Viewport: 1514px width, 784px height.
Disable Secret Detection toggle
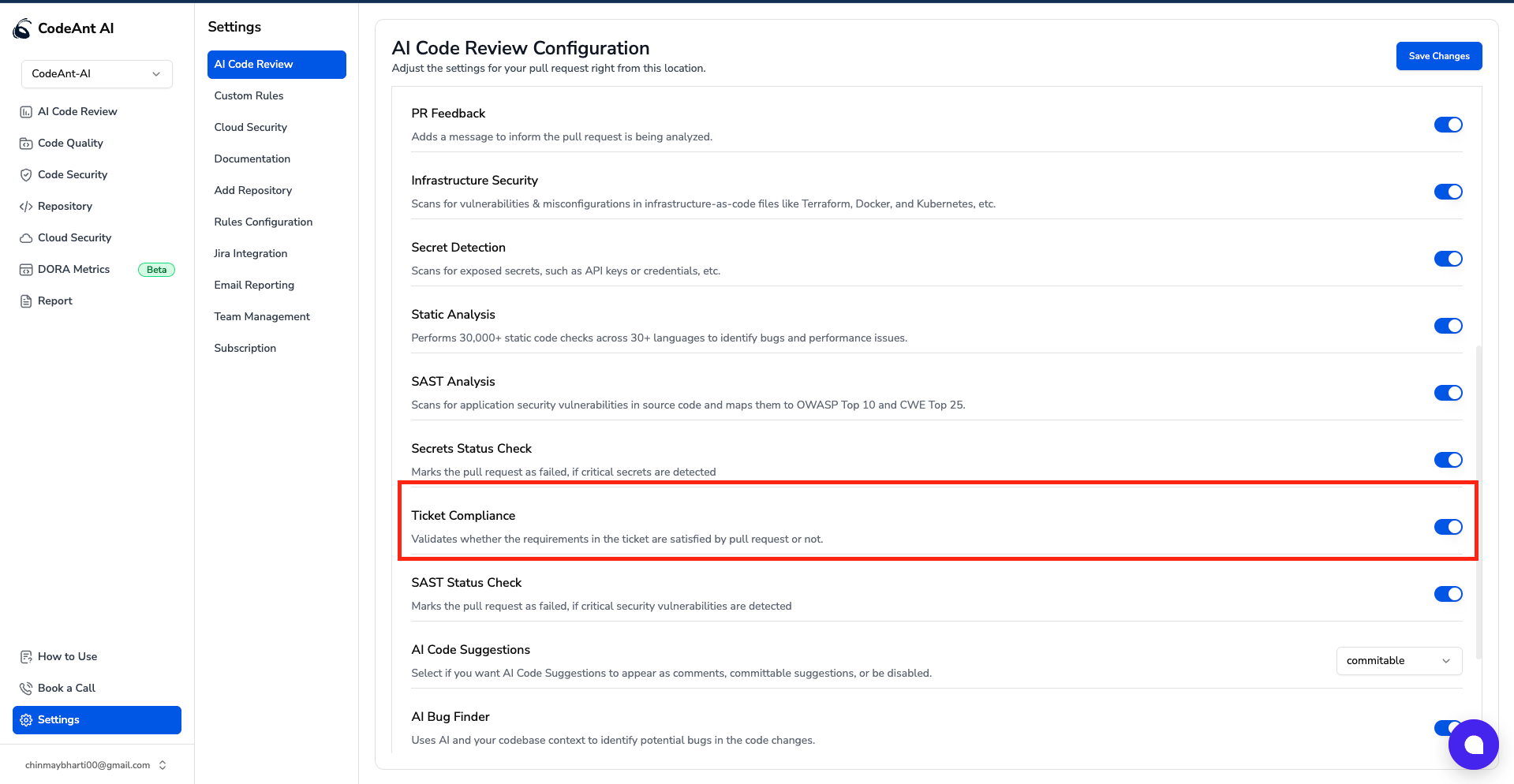point(1448,259)
